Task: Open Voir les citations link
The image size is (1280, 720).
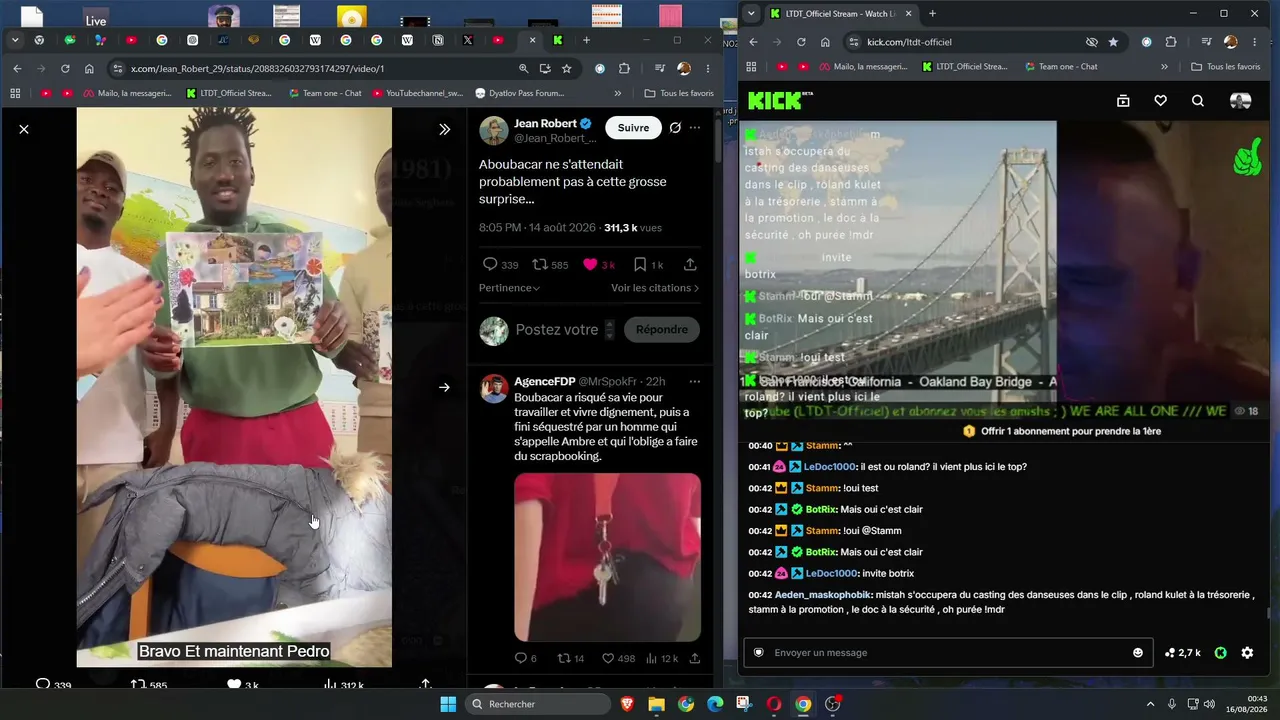Action: pyautogui.click(x=655, y=288)
